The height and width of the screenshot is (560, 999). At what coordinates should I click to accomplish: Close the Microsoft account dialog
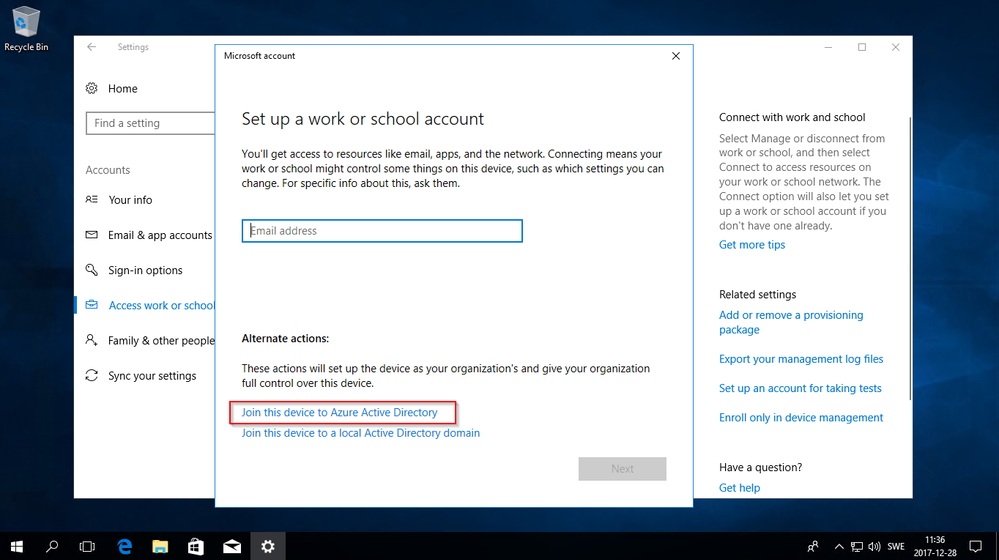(x=676, y=56)
